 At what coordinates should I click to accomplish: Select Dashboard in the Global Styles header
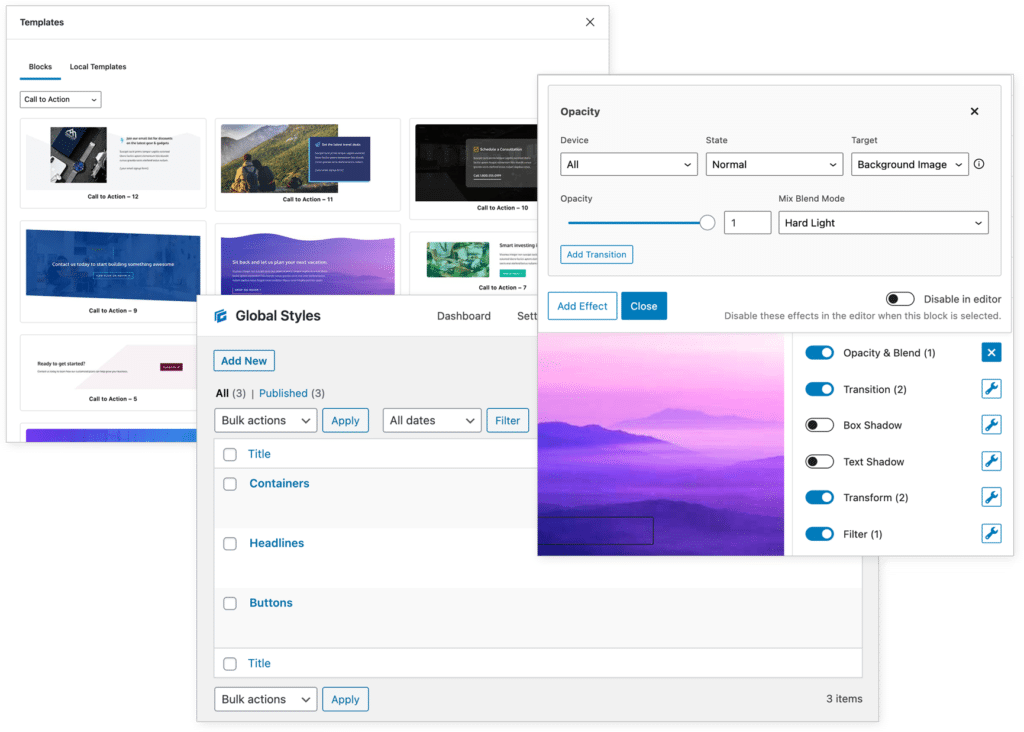[464, 315]
